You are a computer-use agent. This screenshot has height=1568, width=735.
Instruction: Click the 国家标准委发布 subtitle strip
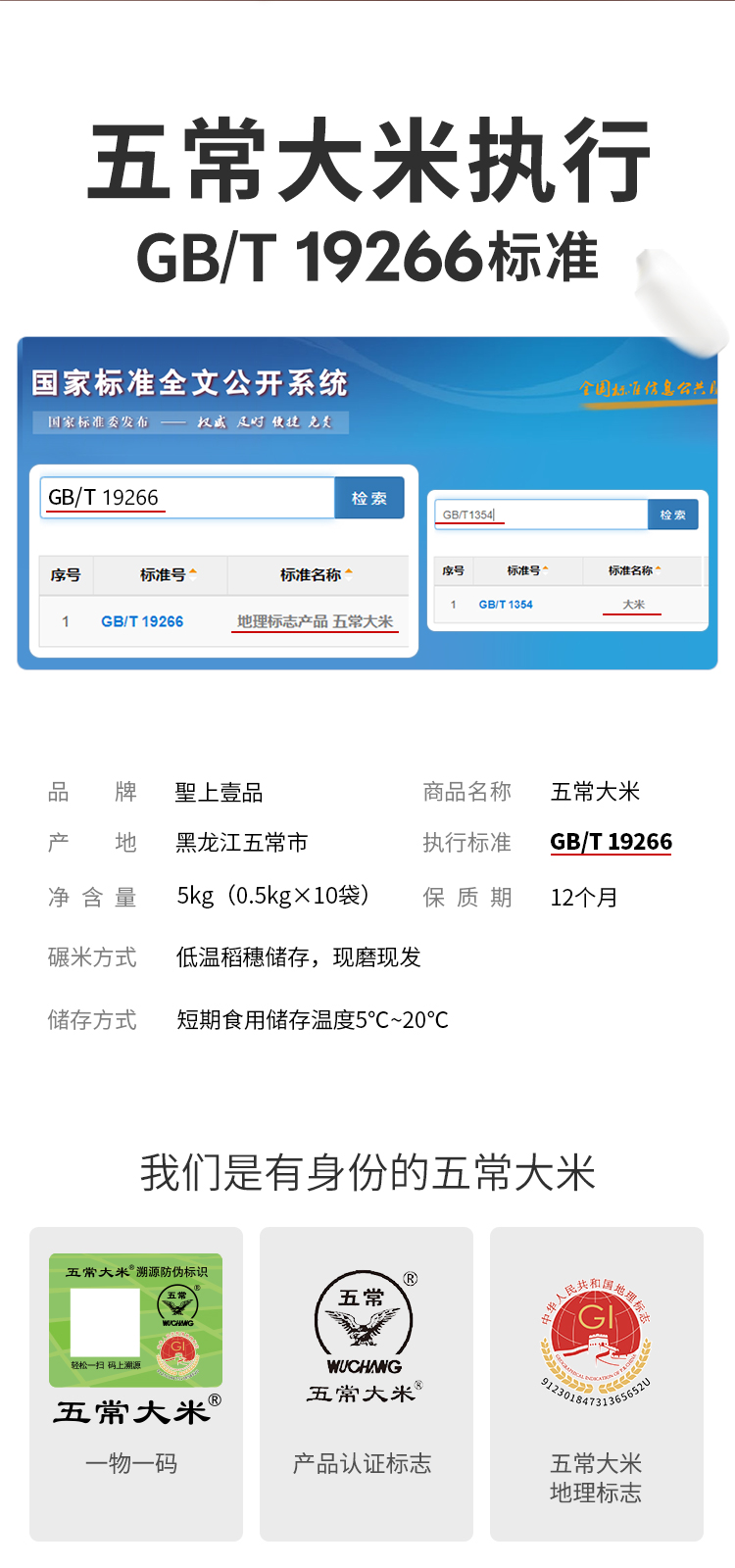click(x=190, y=421)
